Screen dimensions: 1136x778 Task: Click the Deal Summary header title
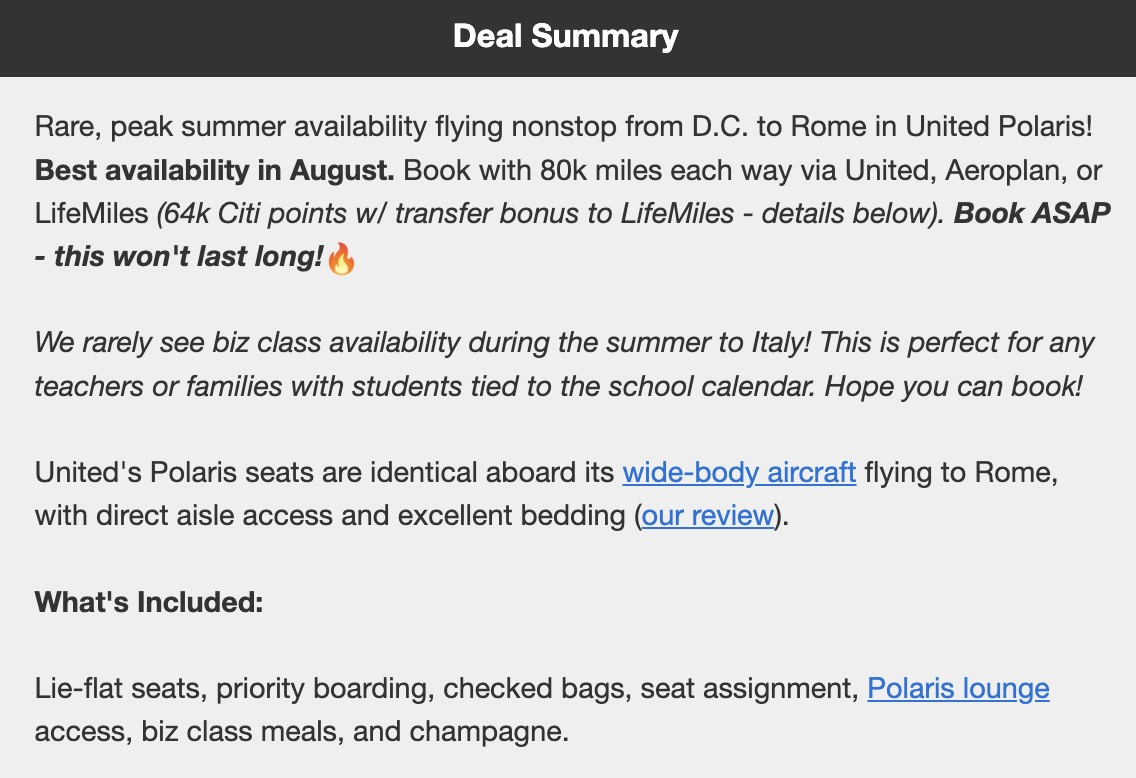coord(566,37)
